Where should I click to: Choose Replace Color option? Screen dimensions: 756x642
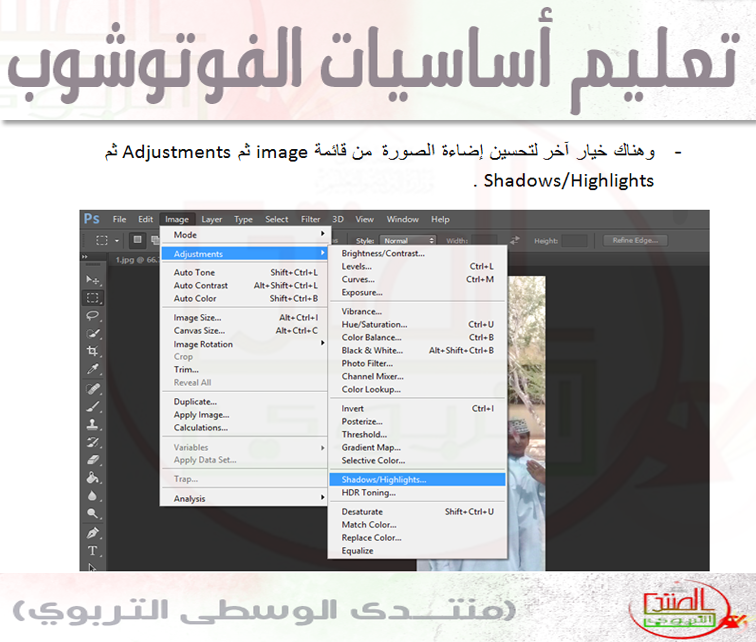pos(418,537)
